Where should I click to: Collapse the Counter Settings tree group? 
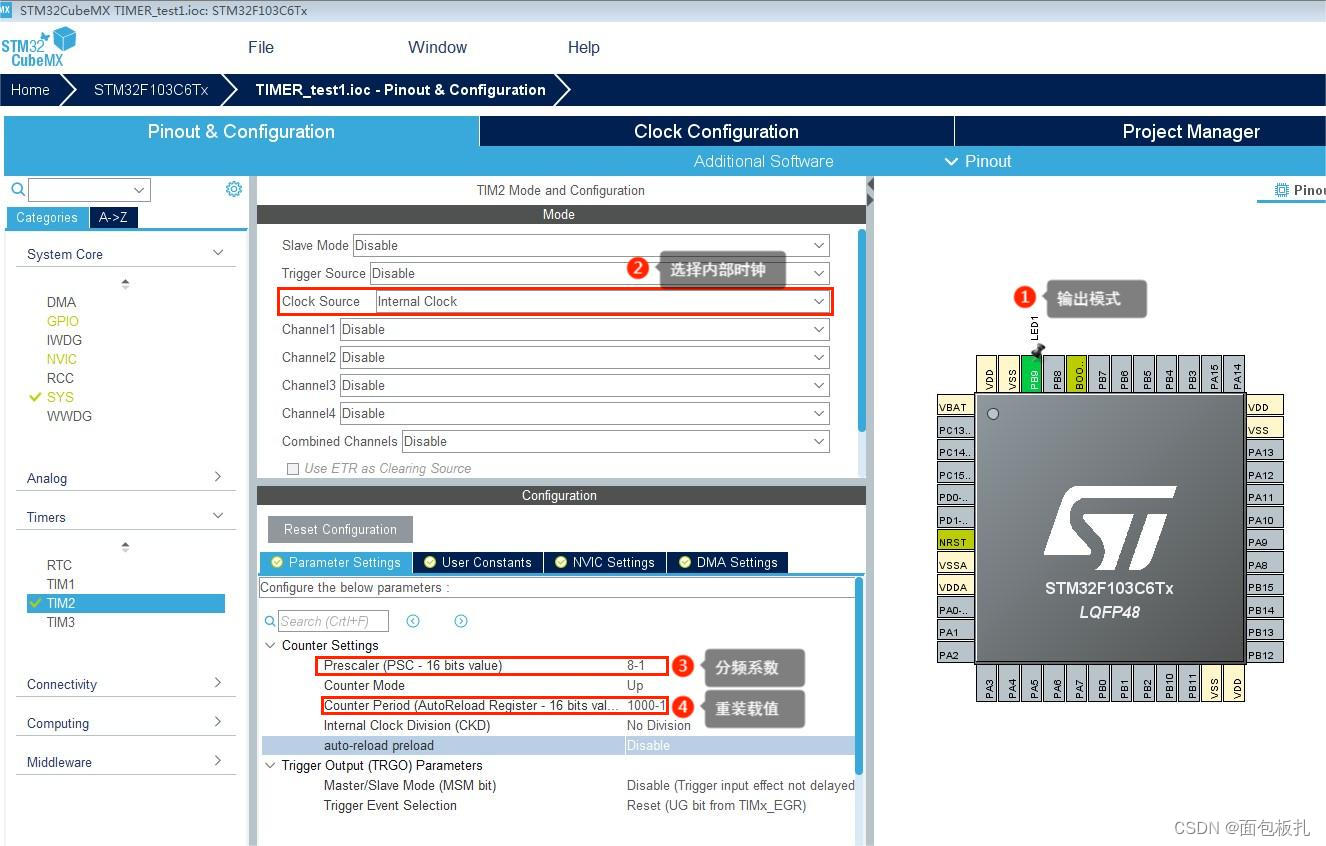coord(270,645)
